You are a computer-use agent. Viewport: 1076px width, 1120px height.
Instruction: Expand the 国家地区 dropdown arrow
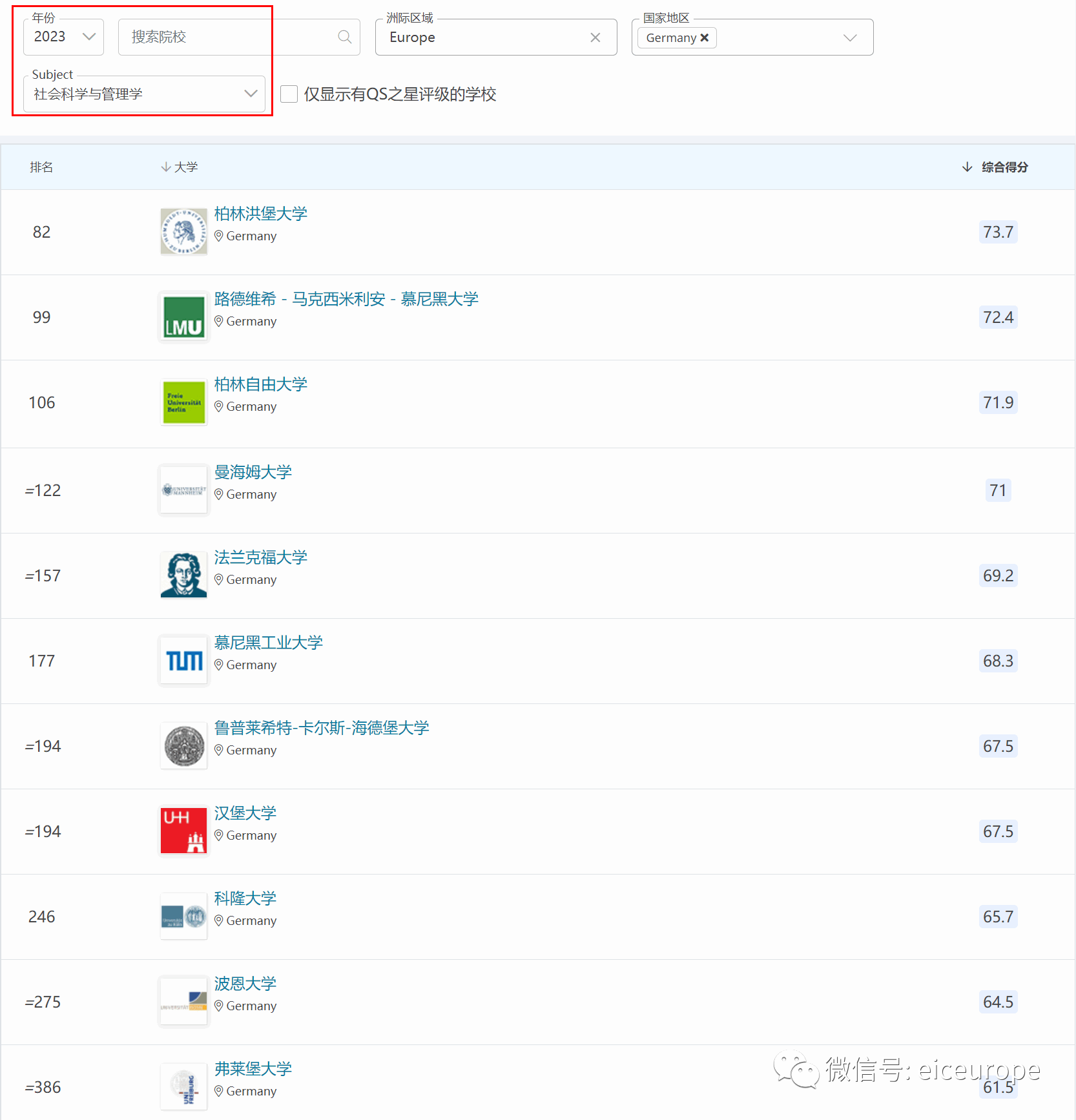[851, 37]
